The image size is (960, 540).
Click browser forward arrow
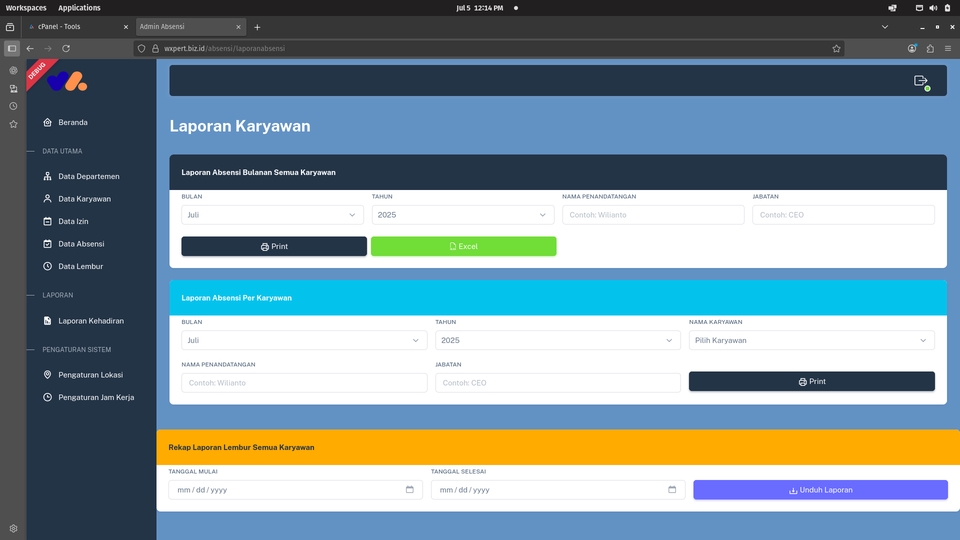[x=48, y=48]
